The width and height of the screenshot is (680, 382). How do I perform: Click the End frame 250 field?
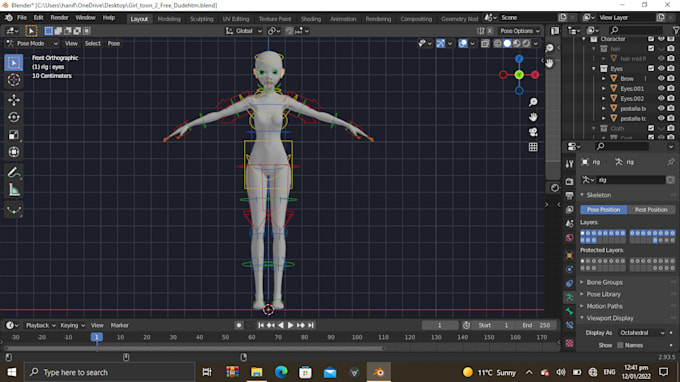tap(537, 325)
